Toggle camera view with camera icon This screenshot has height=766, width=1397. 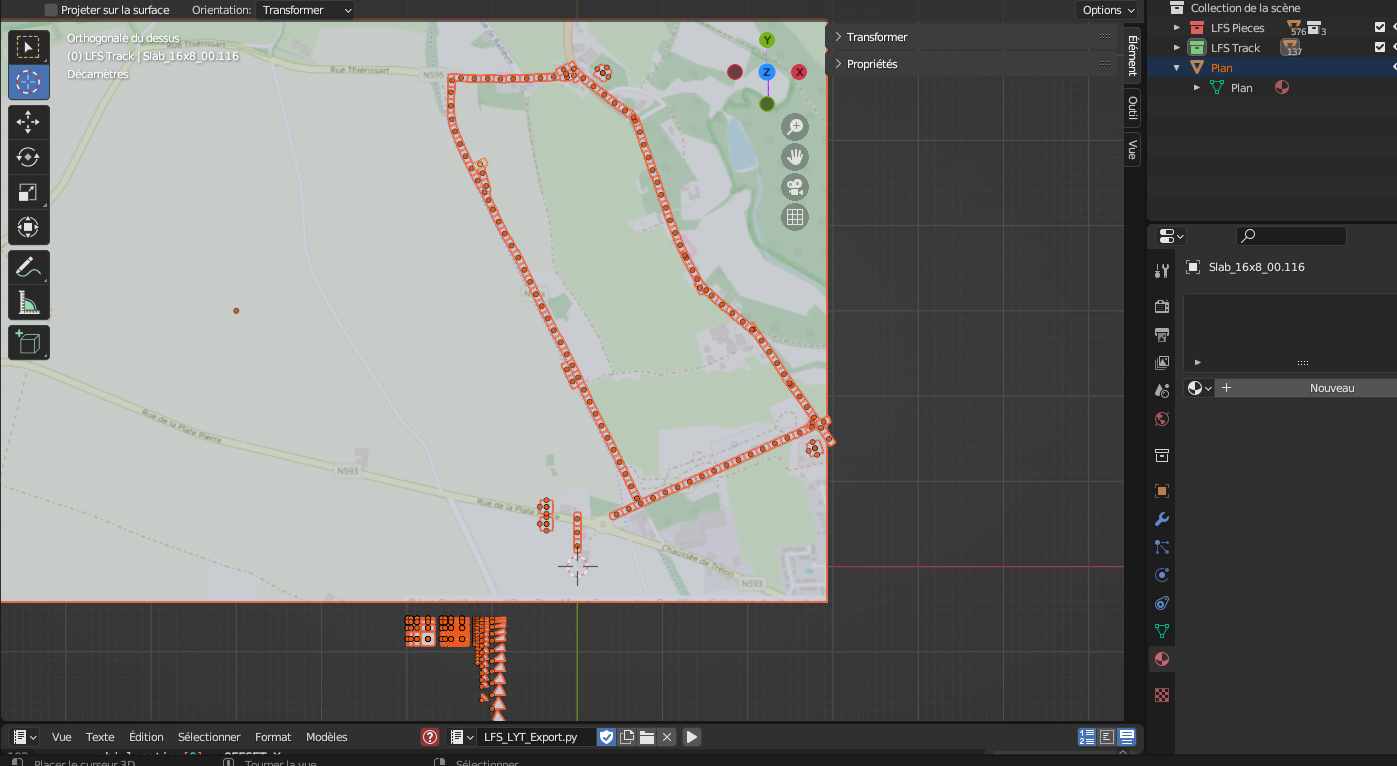coord(795,187)
